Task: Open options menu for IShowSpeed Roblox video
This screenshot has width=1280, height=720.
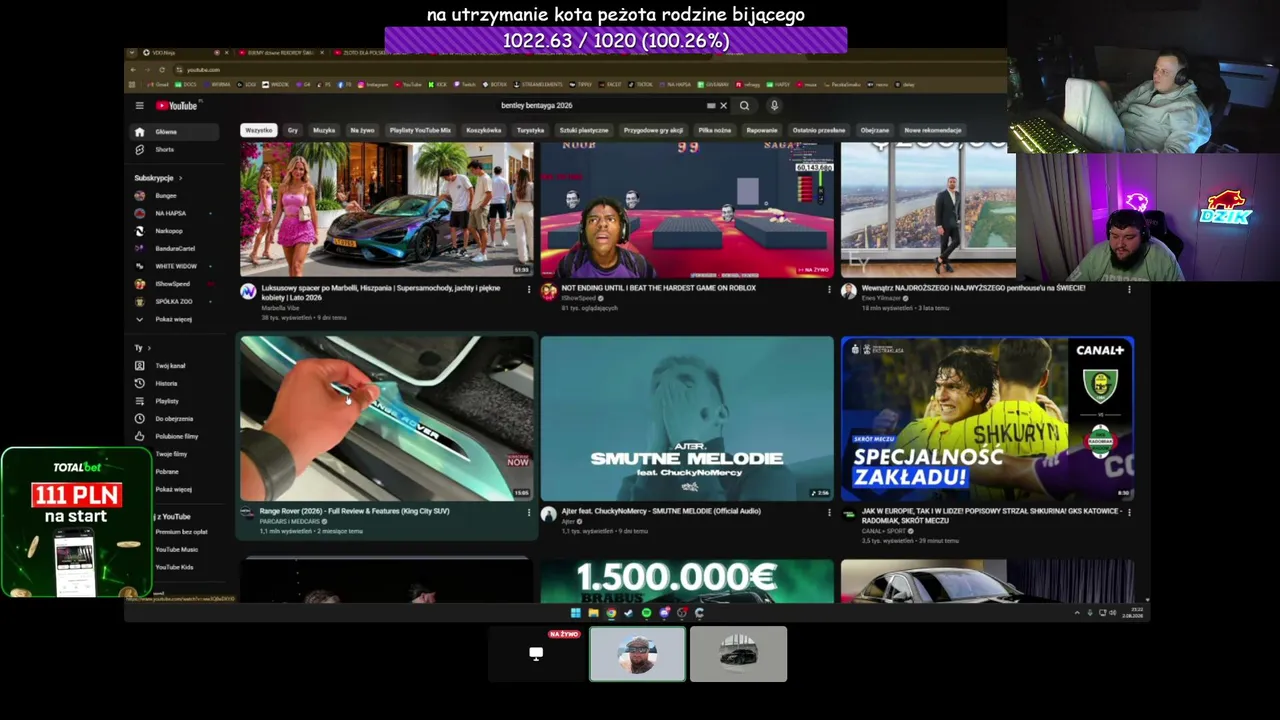Action: [x=829, y=289]
